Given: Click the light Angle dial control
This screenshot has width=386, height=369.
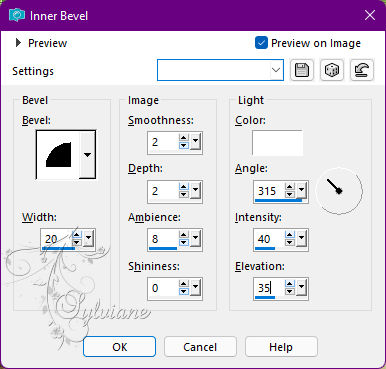Looking at the screenshot, I should pos(339,191).
